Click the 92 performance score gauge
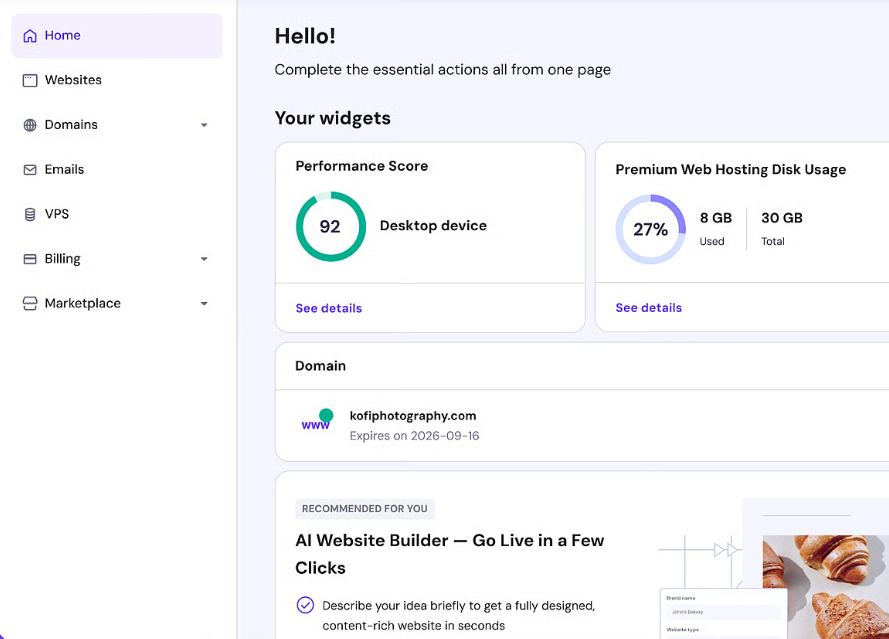The image size is (889, 639). click(330, 227)
